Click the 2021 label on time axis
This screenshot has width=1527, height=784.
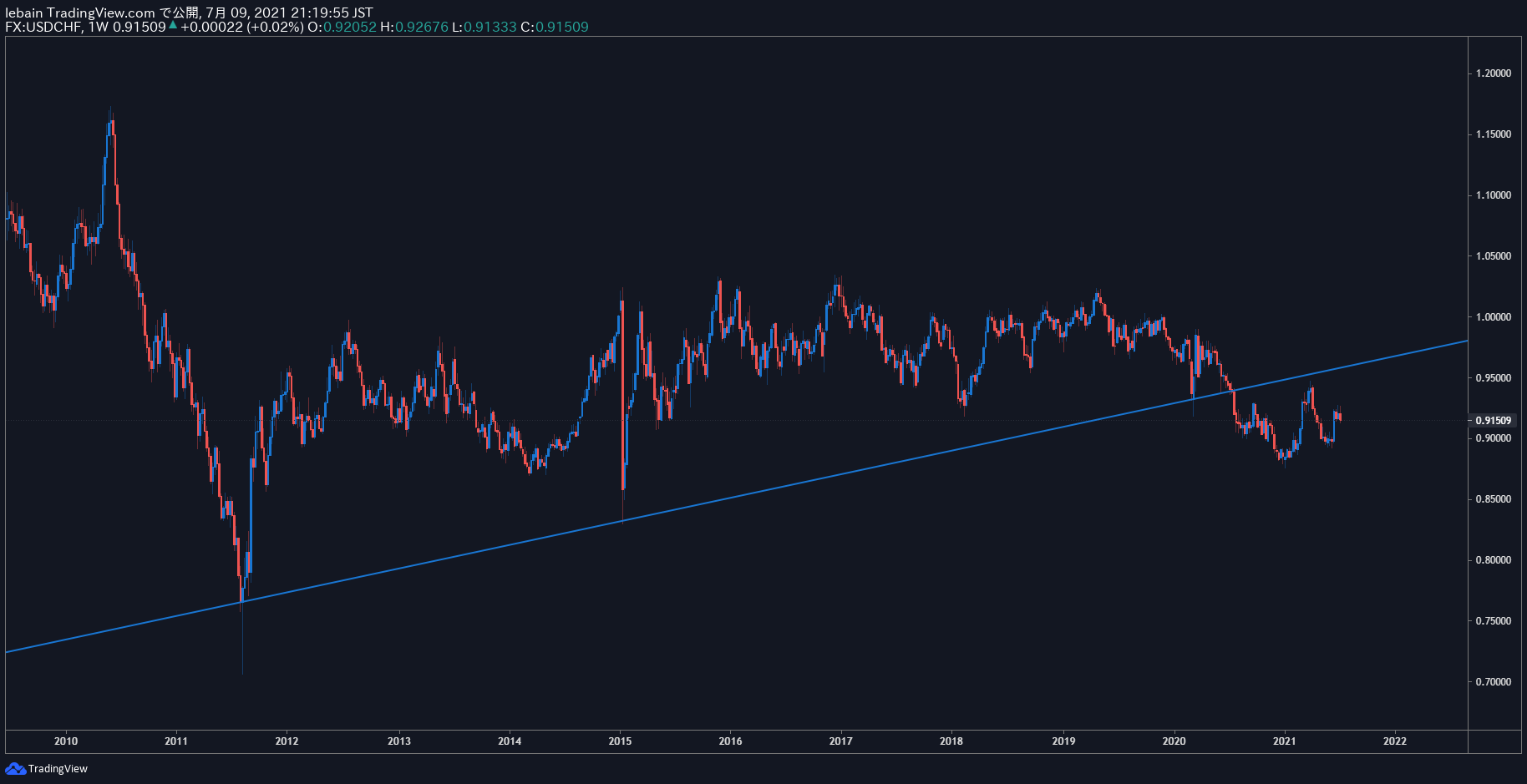click(1284, 741)
